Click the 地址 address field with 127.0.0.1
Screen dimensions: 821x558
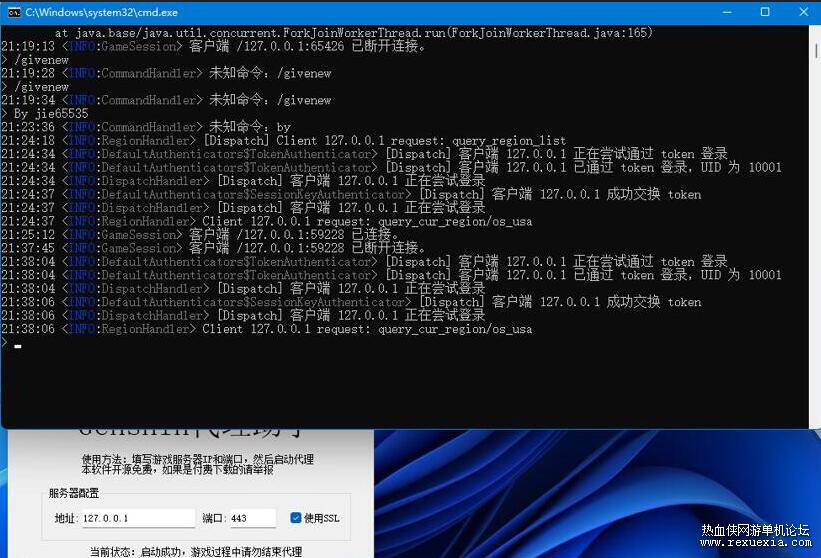click(x=138, y=518)
